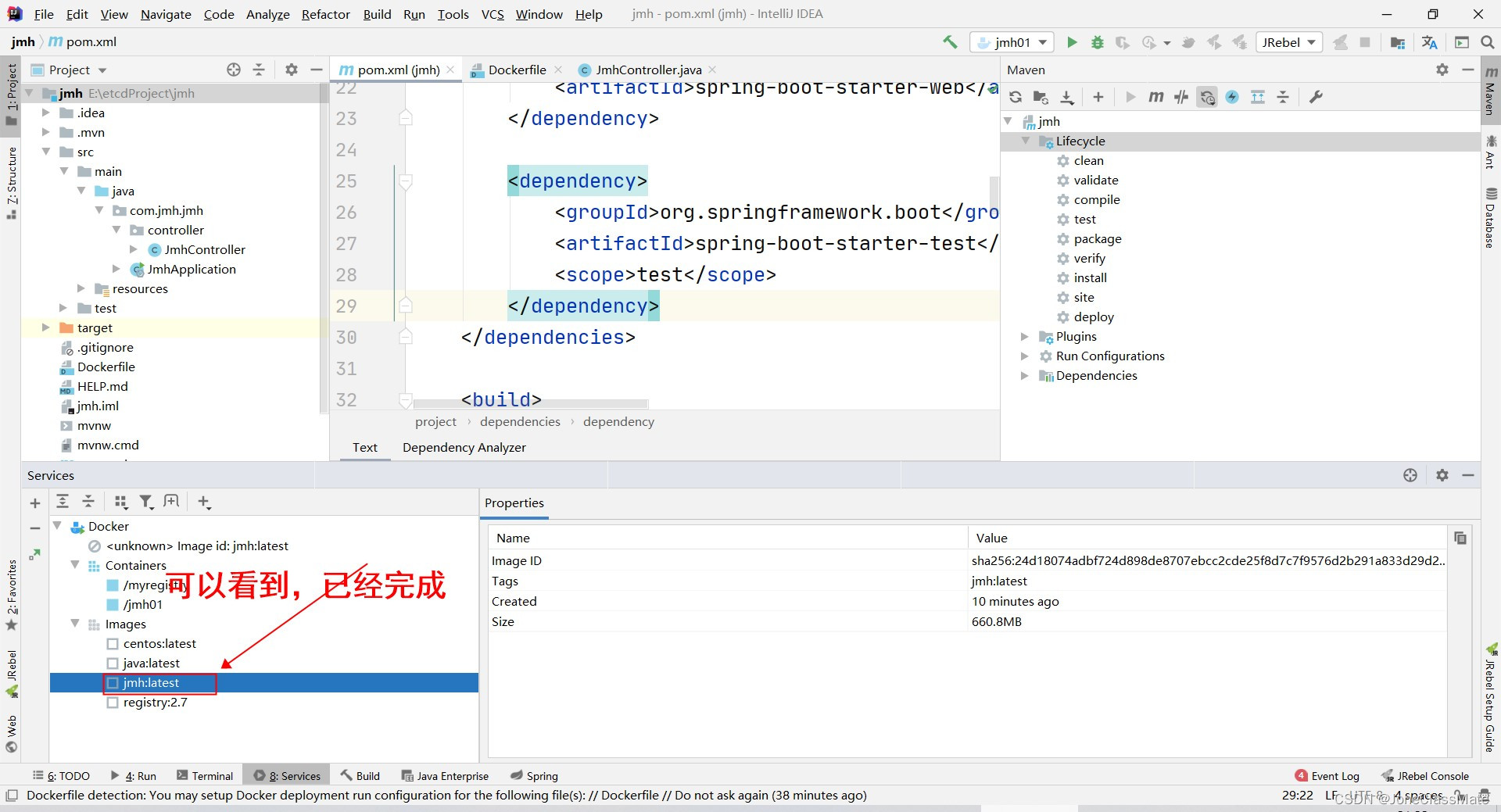Toggle Maven Skip Tests mode
1501x812 pixels.
click(x=1232, y=97)
